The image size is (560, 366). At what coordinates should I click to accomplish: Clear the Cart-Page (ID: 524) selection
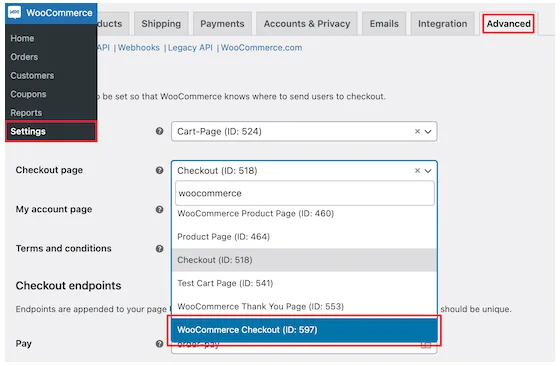point(417,131)
